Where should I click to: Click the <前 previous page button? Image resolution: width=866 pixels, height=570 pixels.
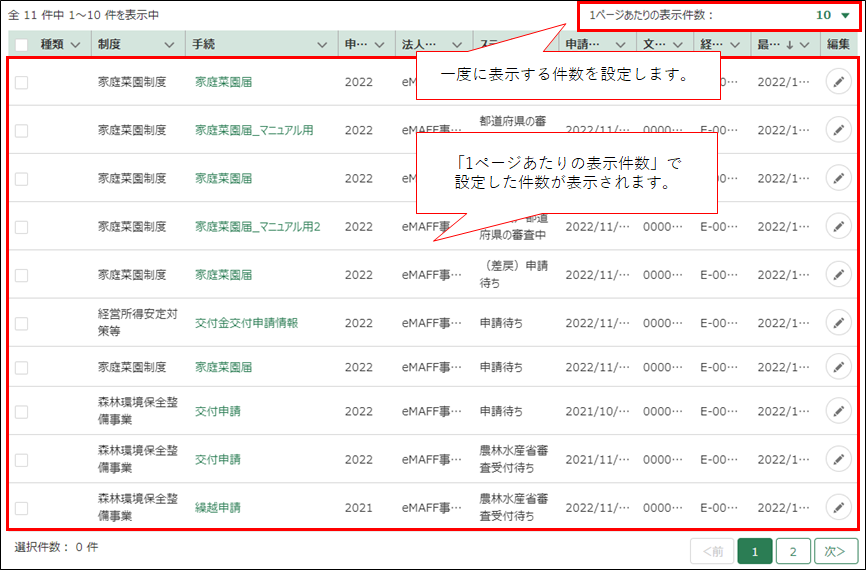pos(712,551)
